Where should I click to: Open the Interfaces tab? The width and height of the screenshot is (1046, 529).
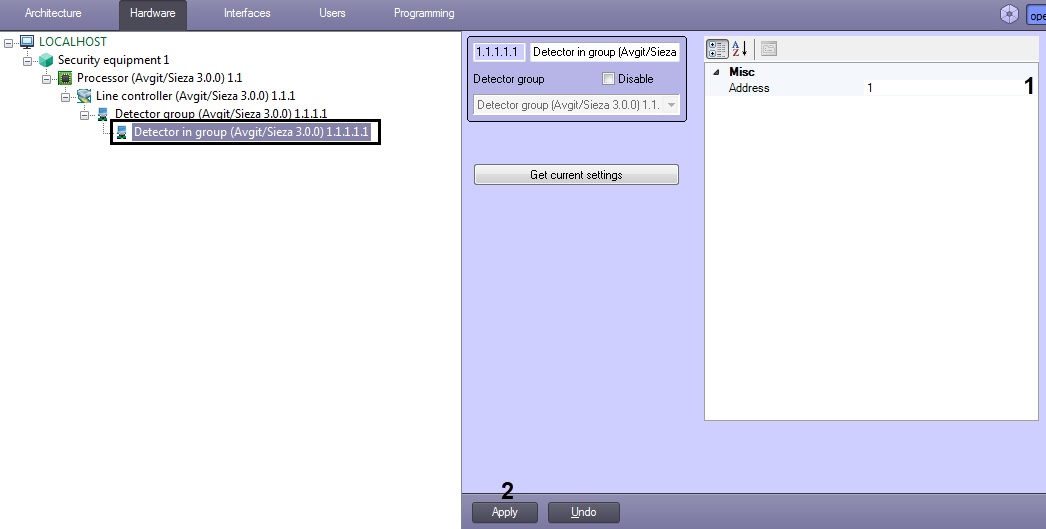247,13
